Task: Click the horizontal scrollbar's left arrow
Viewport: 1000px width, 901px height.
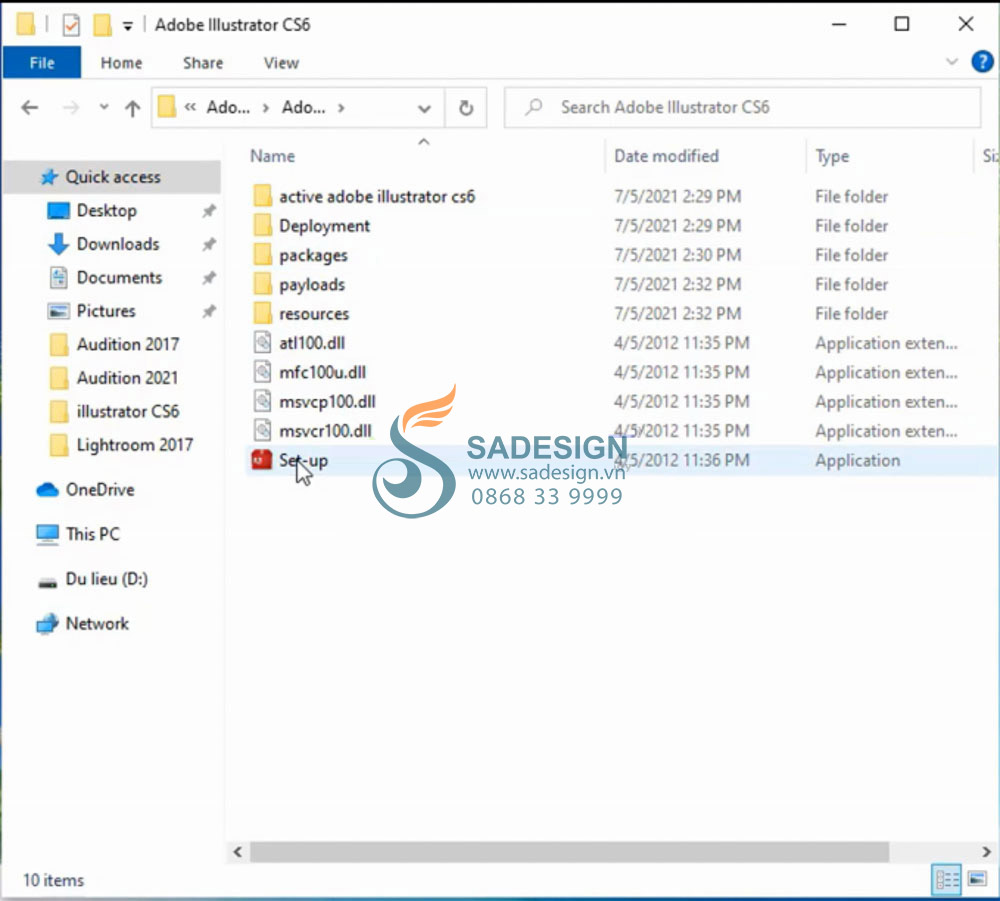Action: click(238, 851)
